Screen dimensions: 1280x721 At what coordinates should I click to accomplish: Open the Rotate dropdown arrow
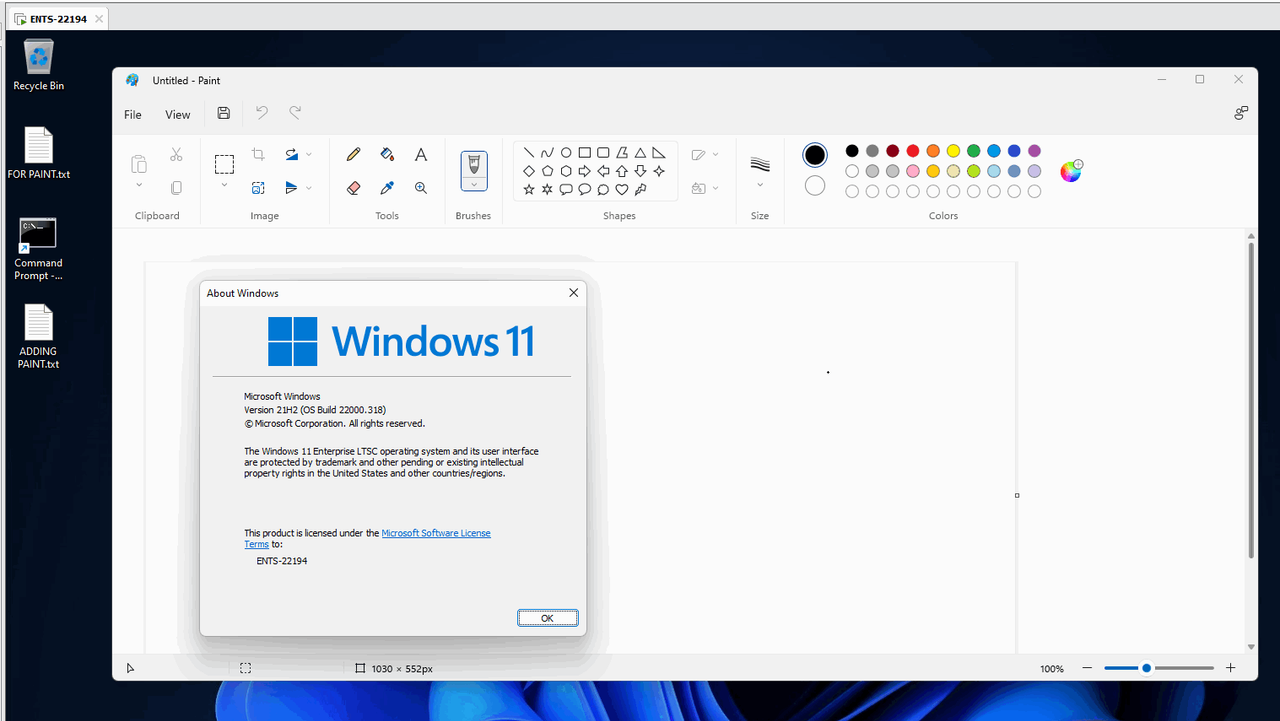(x=309, y=154)
